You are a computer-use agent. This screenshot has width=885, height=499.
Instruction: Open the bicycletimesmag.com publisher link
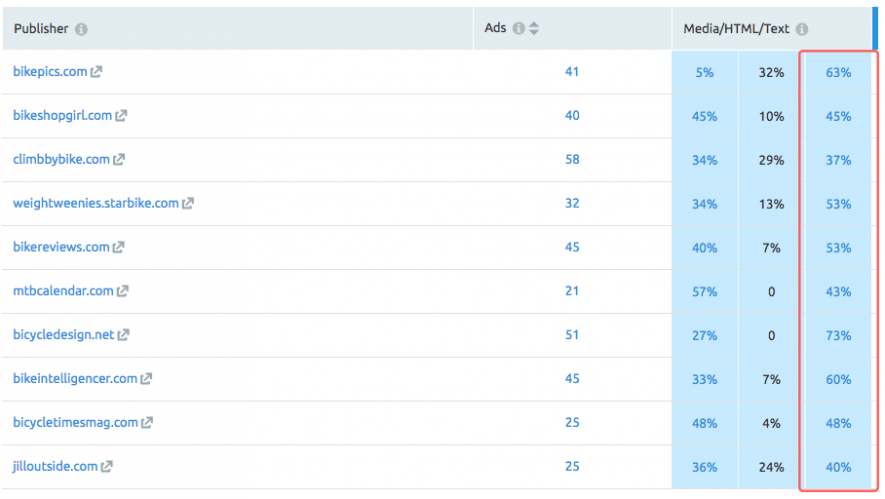click(76, 423)
